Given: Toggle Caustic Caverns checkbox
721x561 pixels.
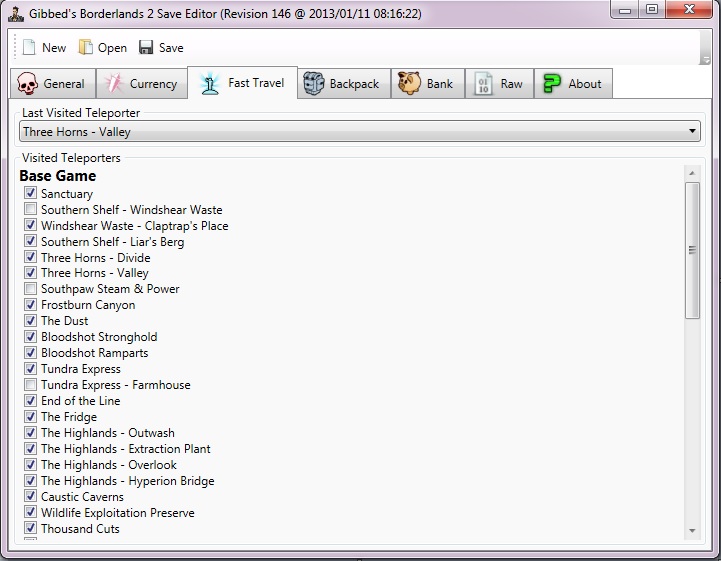Looking at the screenshot, I should click(30, 496).
